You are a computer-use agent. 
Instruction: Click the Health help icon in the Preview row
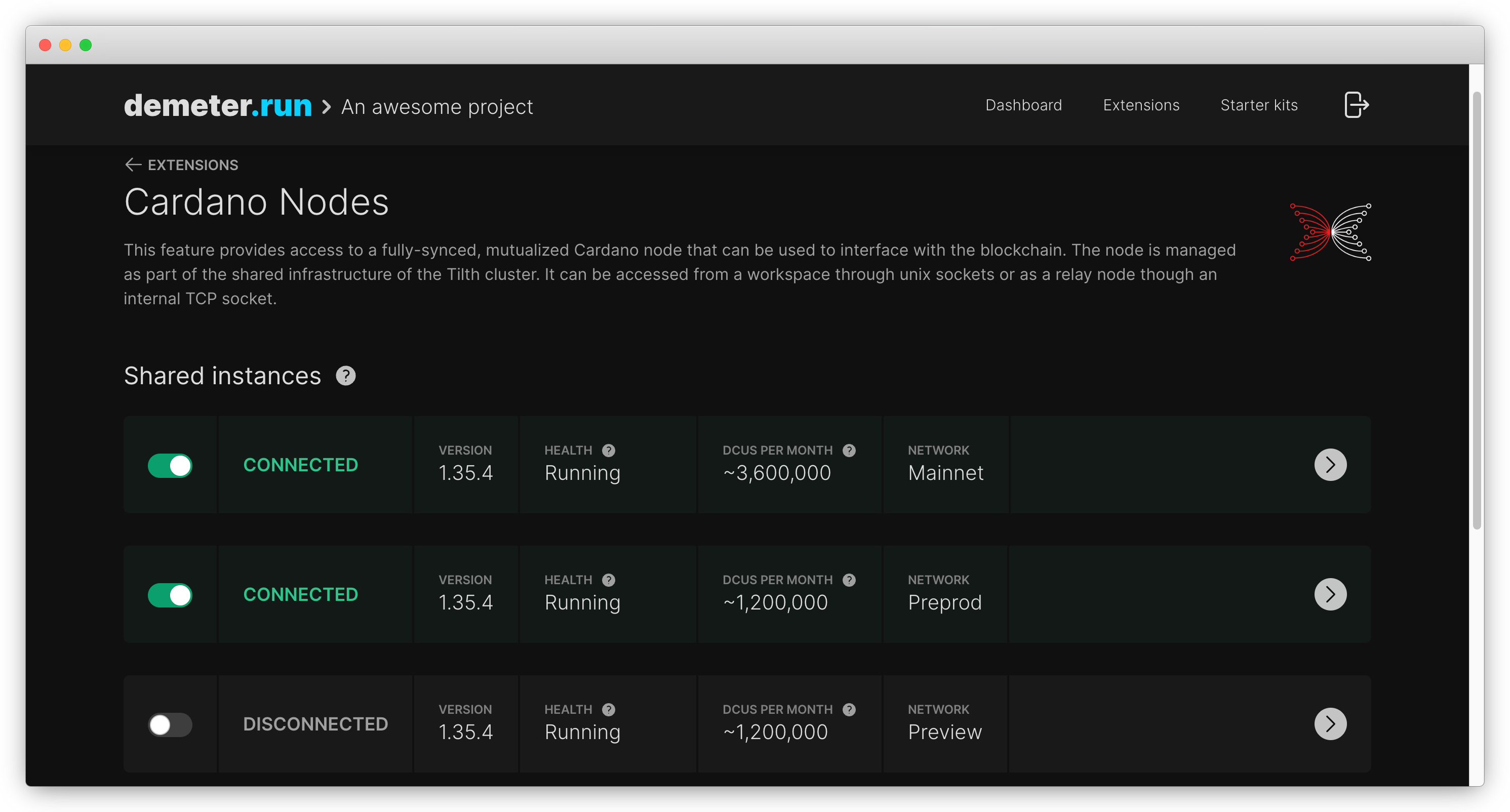609,709
